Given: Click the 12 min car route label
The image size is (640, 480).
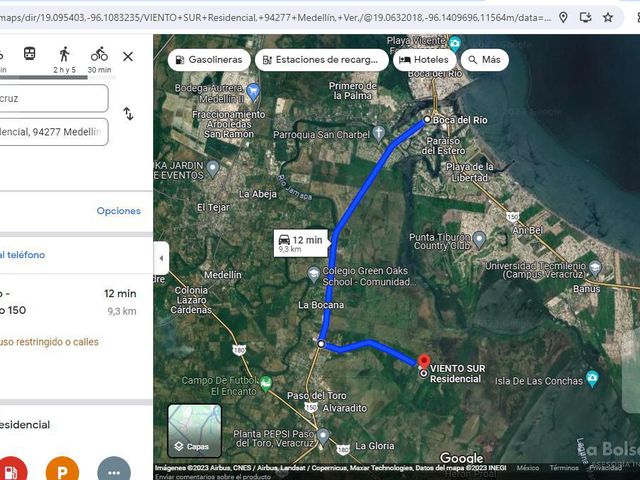Looking at the screenshot, I should [300, 243].
